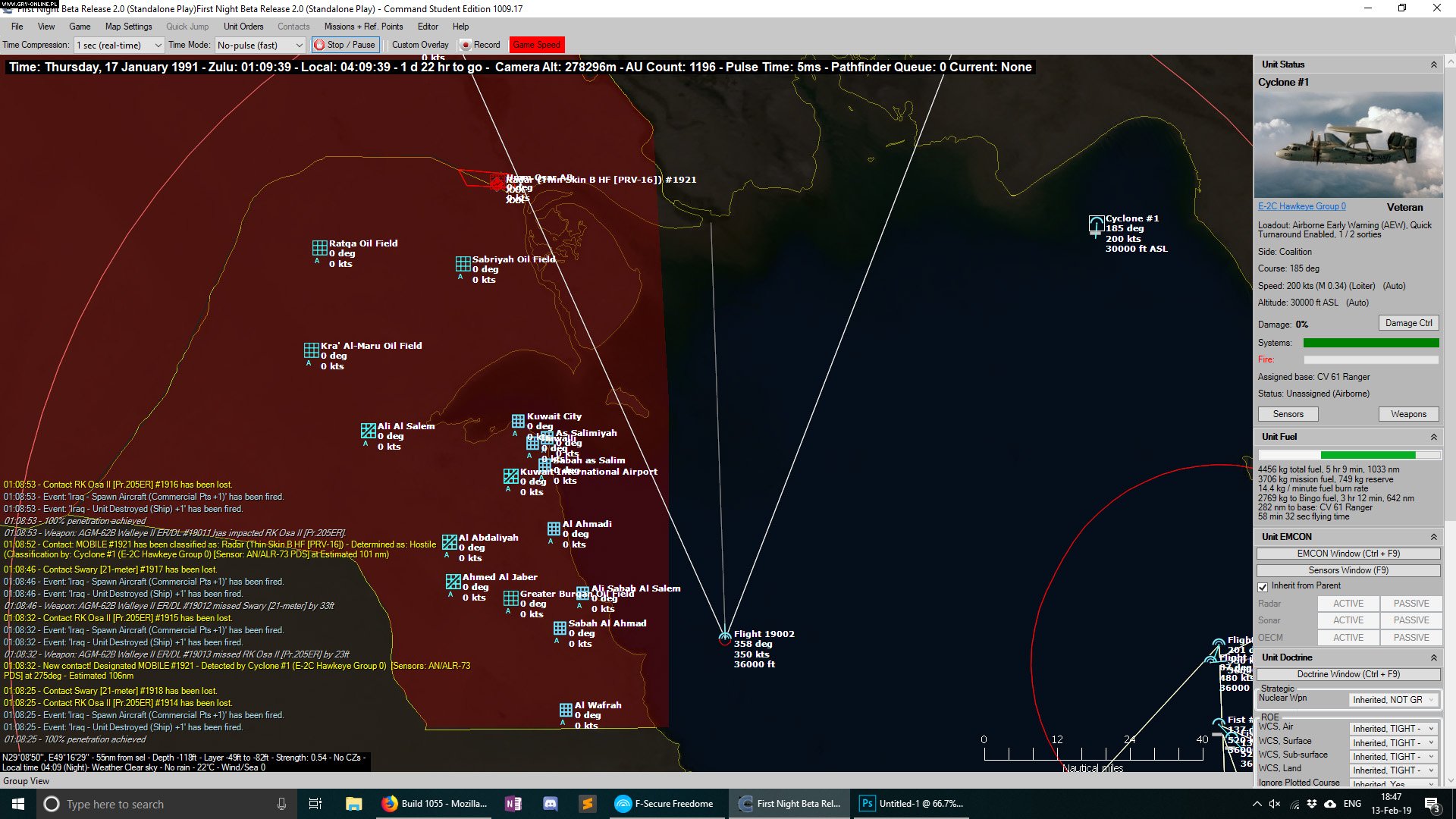Open the Unit Orders menu
The width and height of the screenshot is (1456, 819).
[x=243, y=26]
